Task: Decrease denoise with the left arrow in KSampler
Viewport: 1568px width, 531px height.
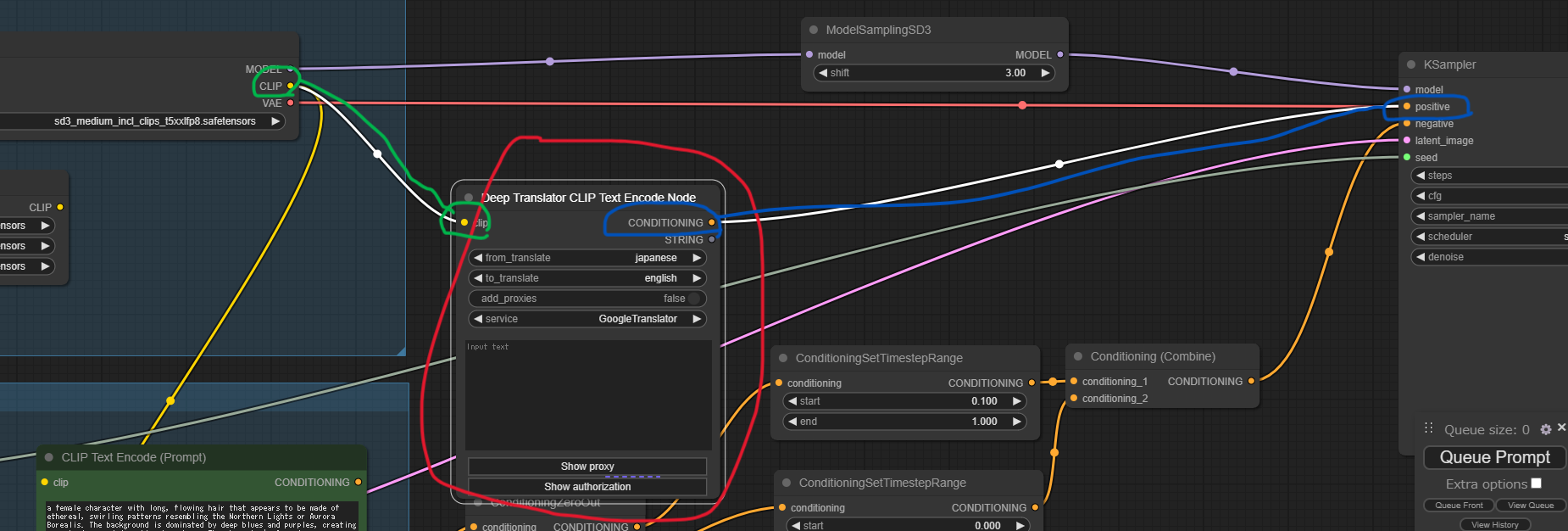Action: pyautogui.click(x=1421, y=257)
